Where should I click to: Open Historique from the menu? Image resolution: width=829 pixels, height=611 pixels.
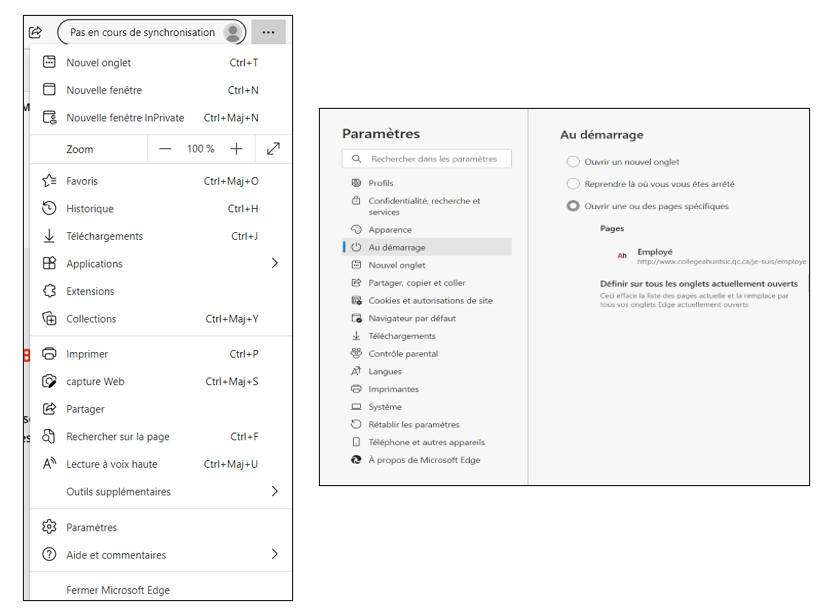click(x=90, y=209)
